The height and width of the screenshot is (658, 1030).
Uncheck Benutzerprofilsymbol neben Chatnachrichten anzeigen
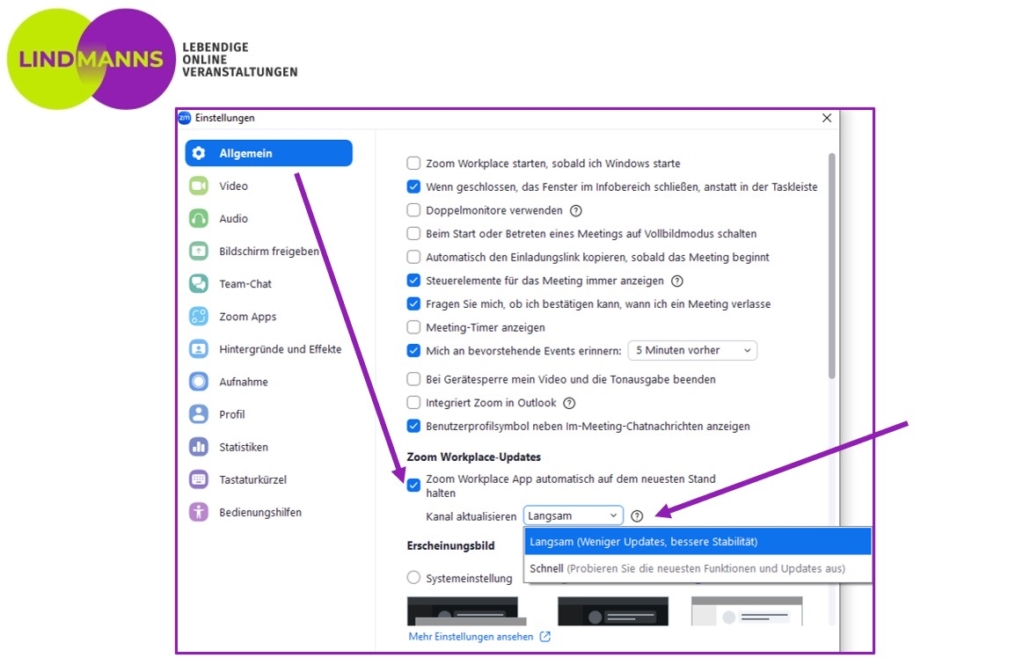413,426
